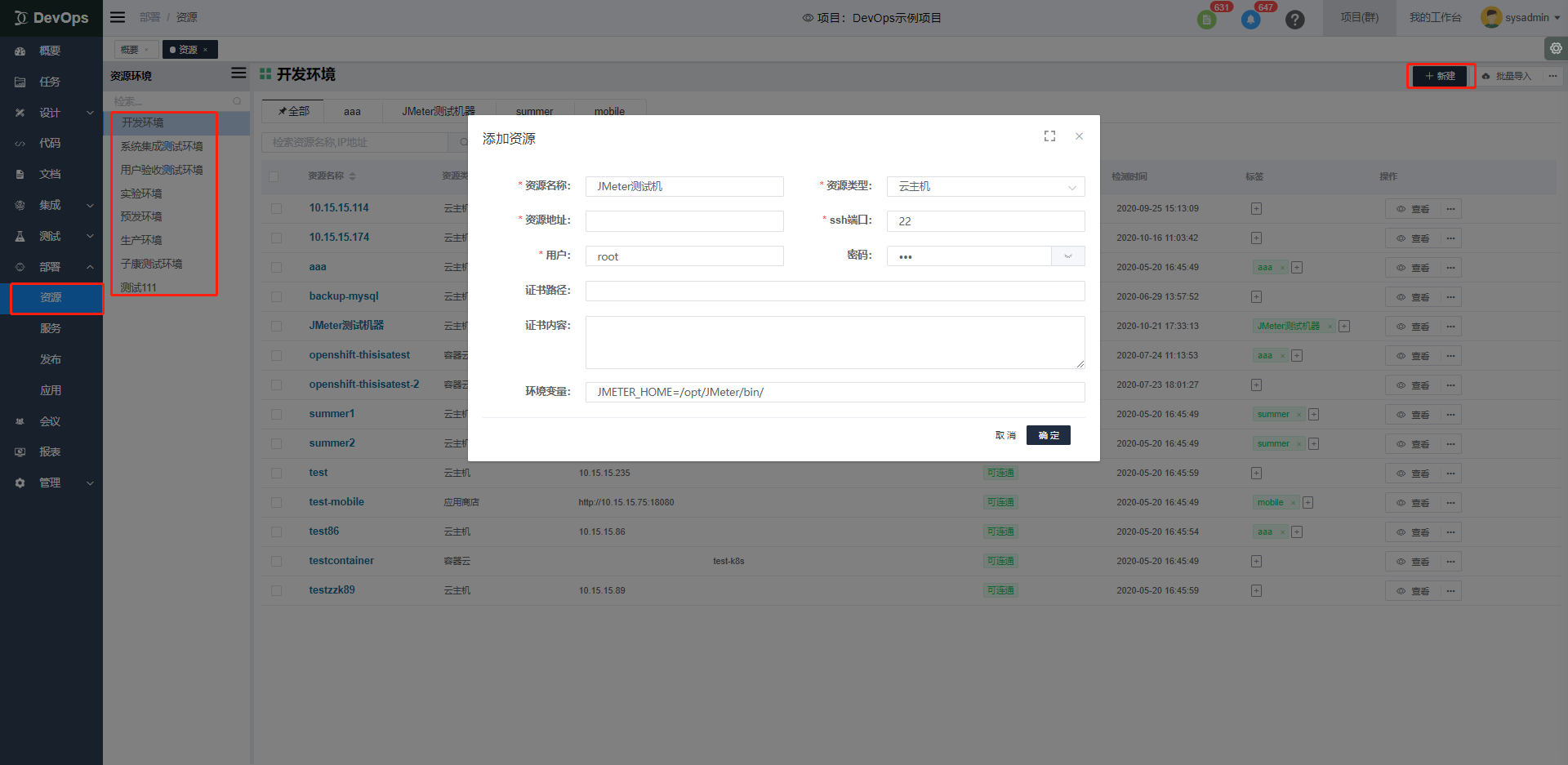Image resolution: width=1568 pixels, height=765 pixels.
Task: Click the 批量导入 batch import button
Action: point(1508,76)
